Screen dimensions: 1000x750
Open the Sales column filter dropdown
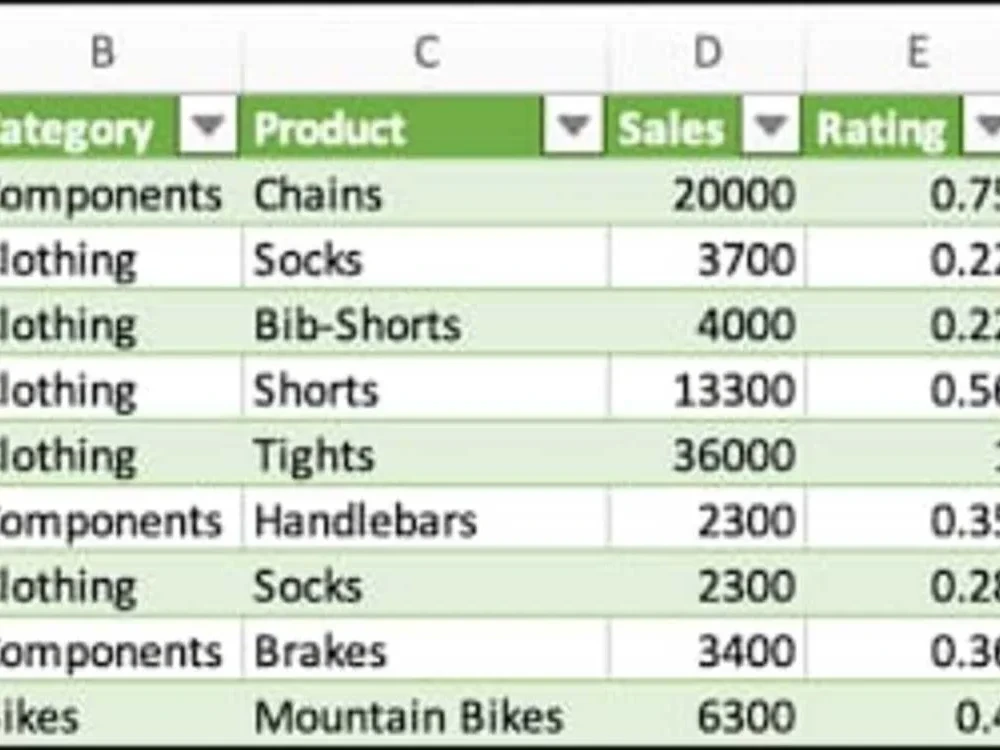[769, 127]
